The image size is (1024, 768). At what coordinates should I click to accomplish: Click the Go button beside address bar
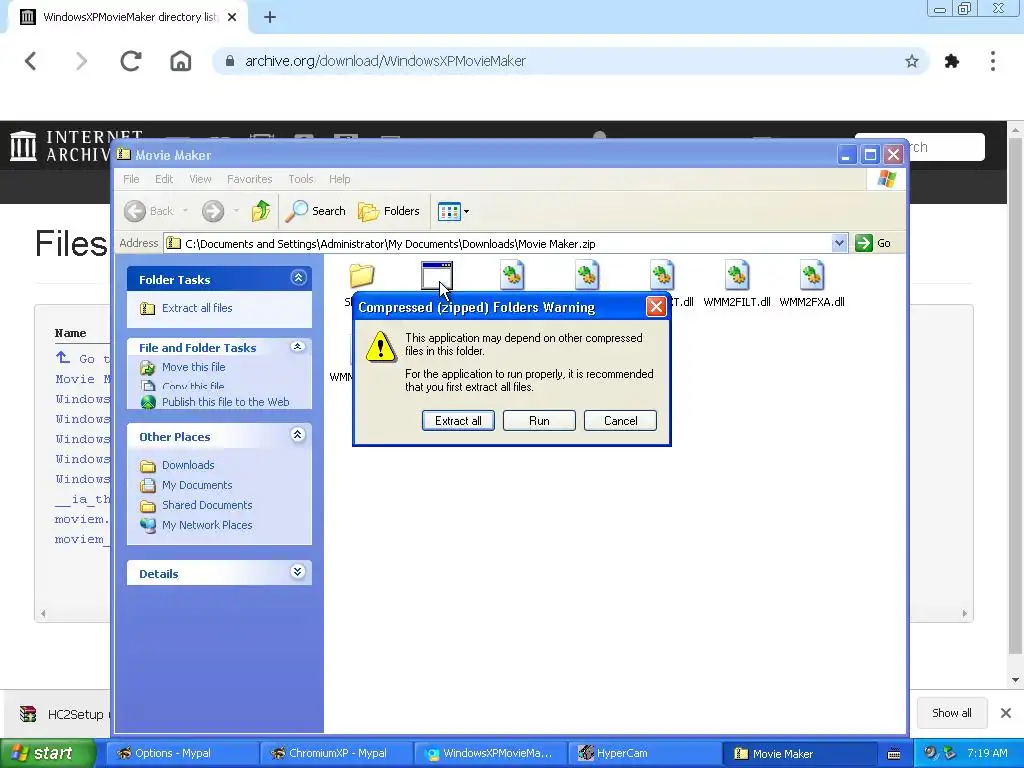pyautogui.click(x=873, y=244)
